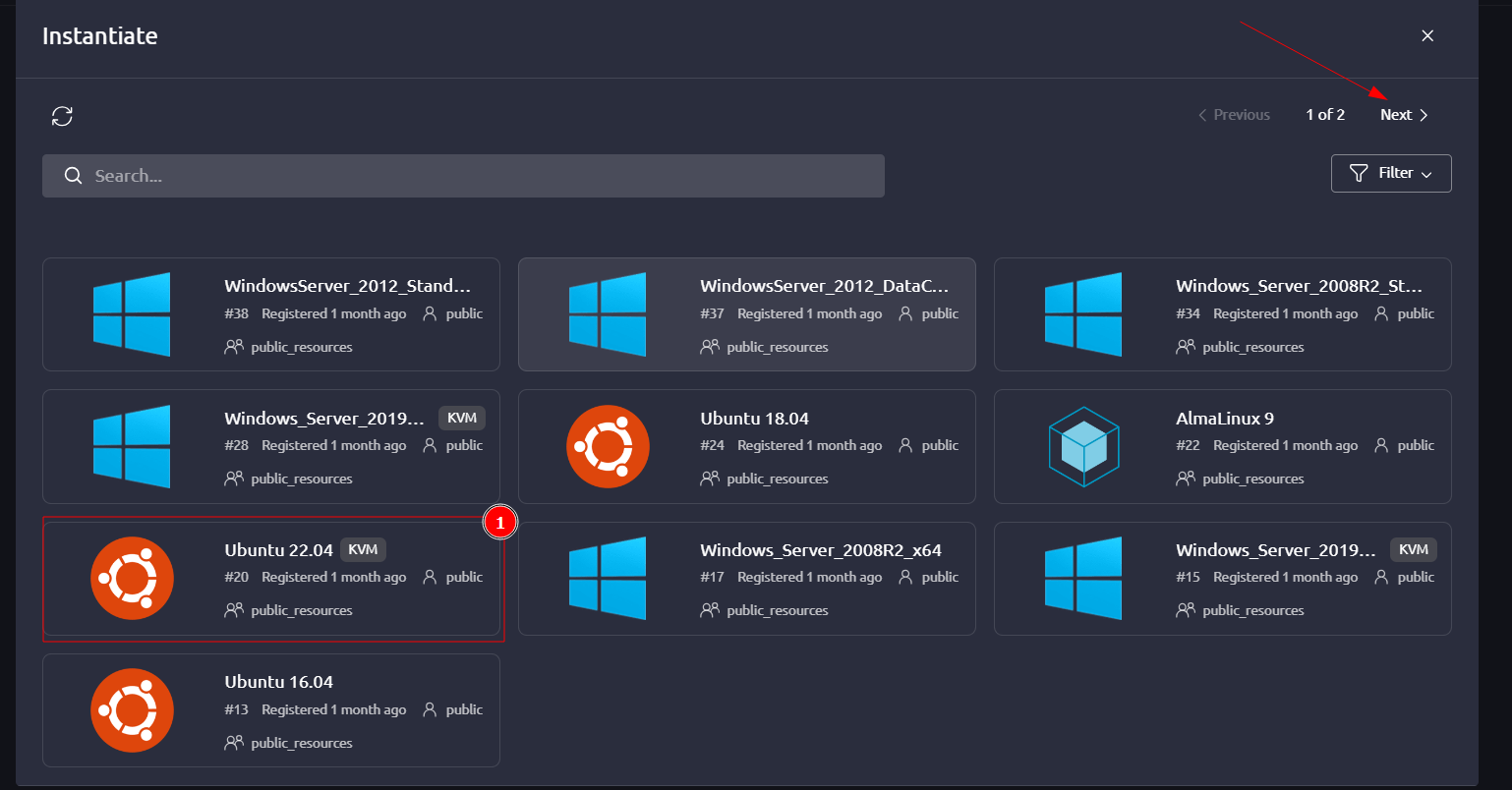The width and height of the screenshot is (1512, 790).
Task: Select the WindowsServer_2012_DataC template card
Action: (746, 314)
